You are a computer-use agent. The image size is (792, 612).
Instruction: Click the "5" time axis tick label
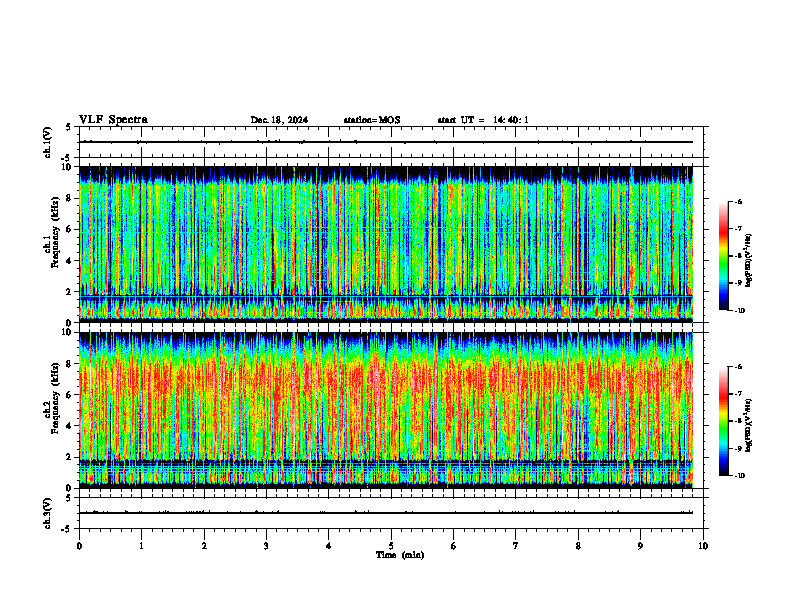pyautogui.click(x=391, y=546)
